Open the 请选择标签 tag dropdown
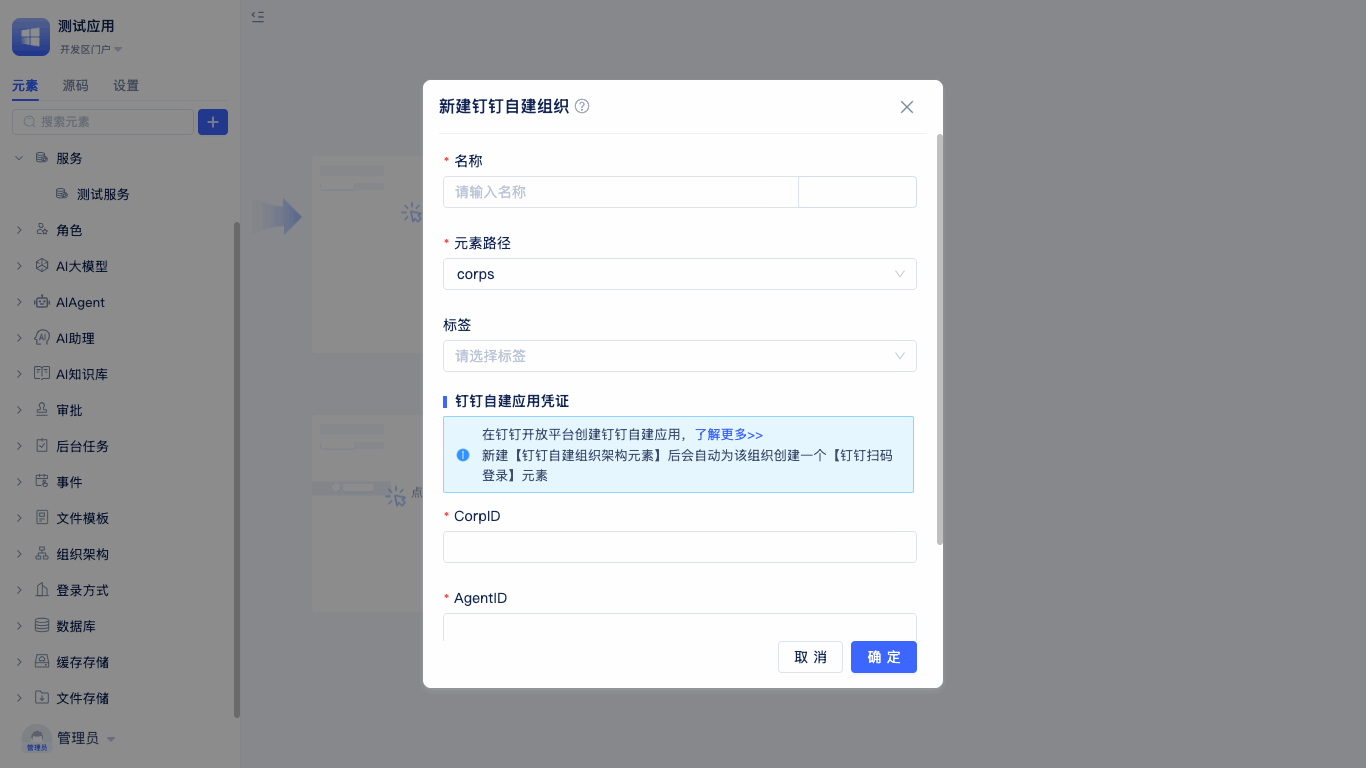This screenshot has width=1366, height=768. (x=680, y=356)
